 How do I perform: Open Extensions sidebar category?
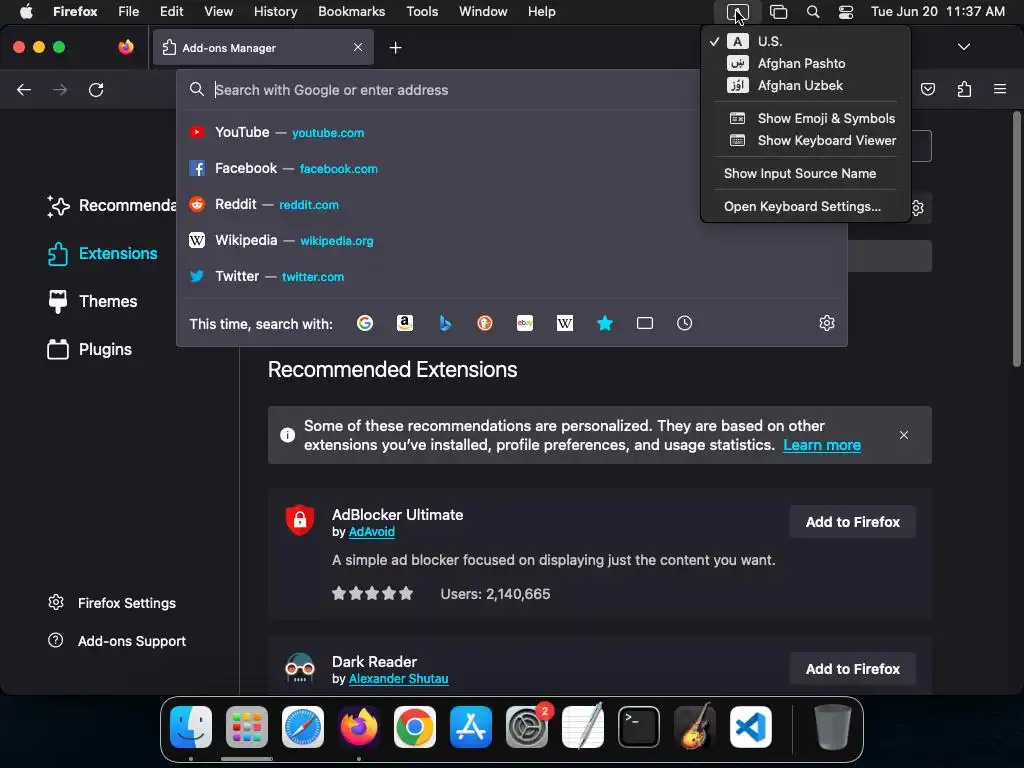[x=103, y=253]
